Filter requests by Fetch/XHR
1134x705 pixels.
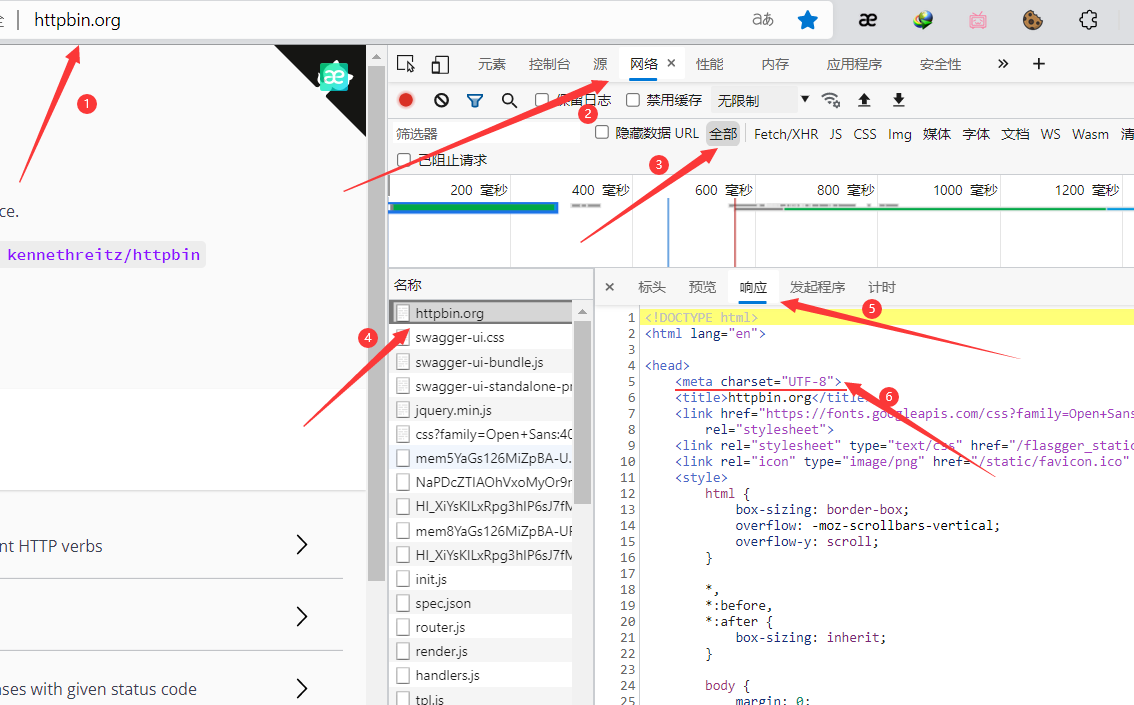[x=786, y=134]
